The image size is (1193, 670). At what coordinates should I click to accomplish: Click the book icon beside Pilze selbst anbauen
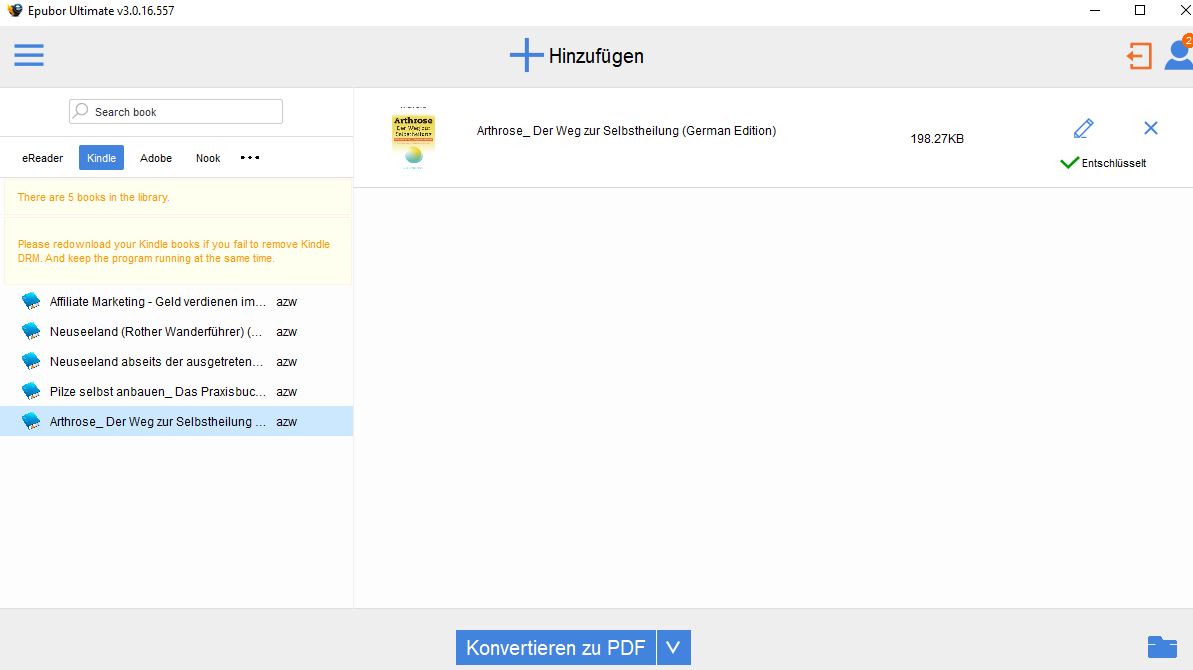[30, 391]
